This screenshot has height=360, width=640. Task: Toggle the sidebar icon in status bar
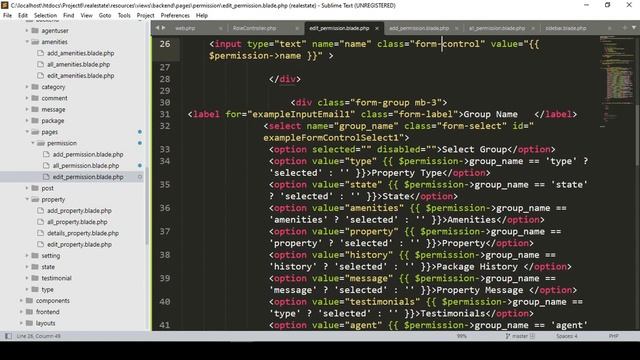8,336
